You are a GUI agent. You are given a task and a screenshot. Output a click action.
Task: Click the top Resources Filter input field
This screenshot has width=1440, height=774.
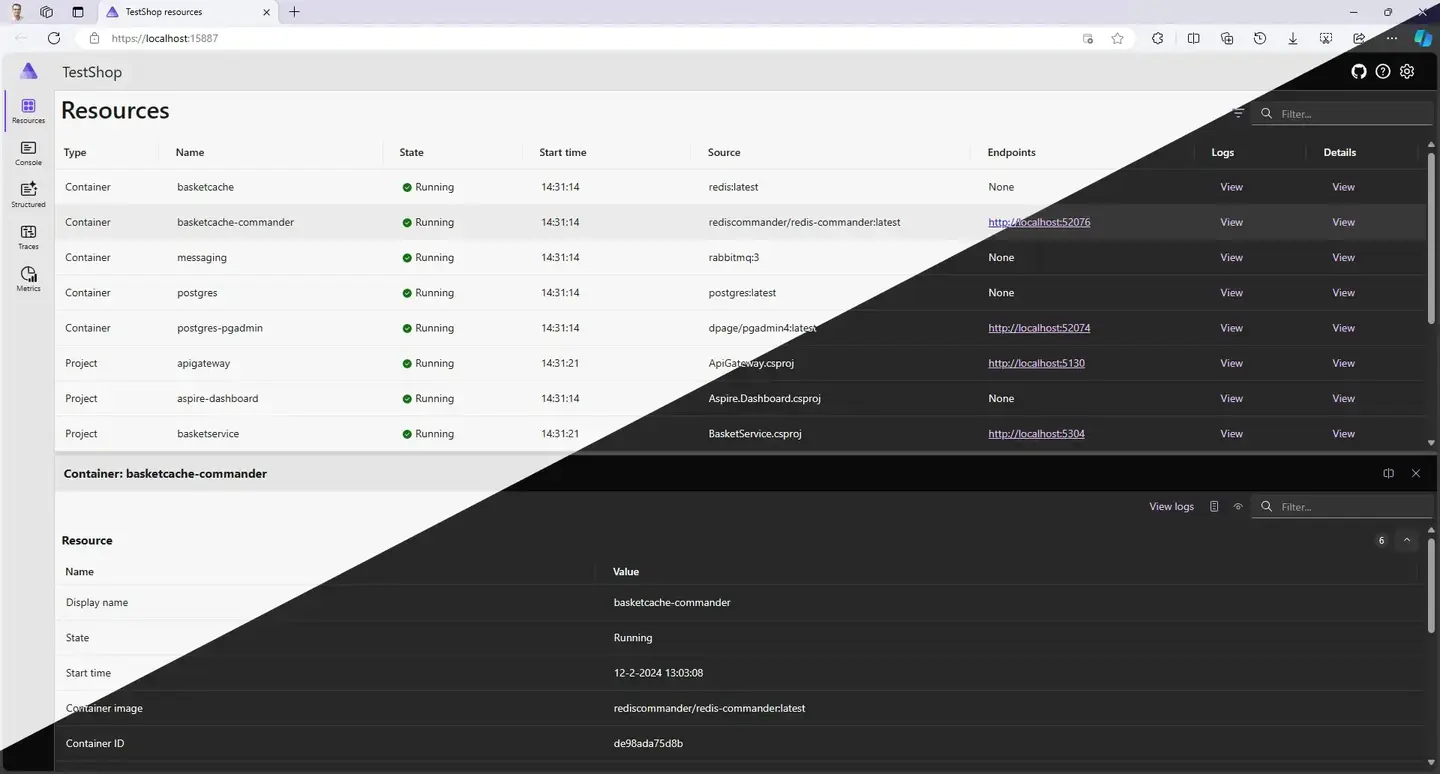coord(1343,114)
